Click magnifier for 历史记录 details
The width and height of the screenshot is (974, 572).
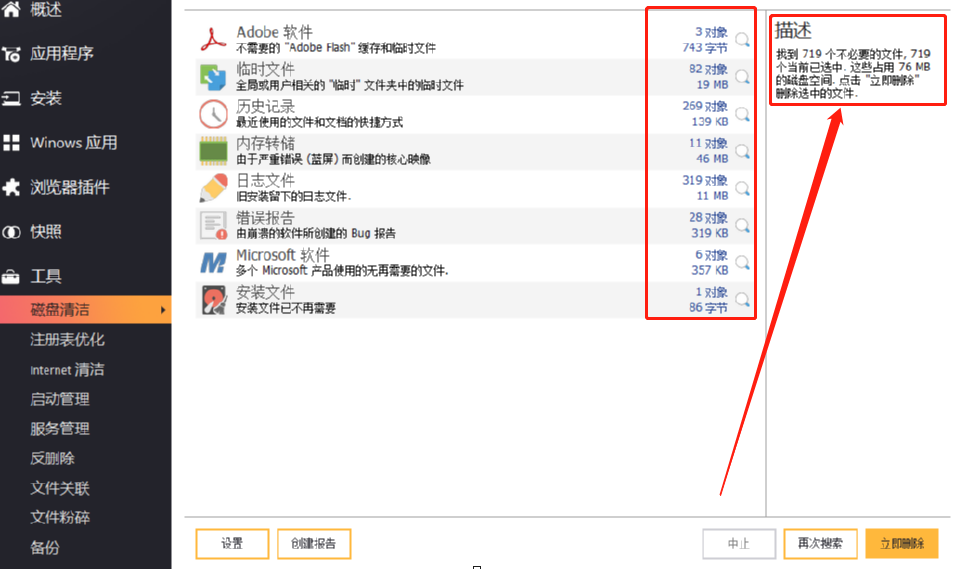[742, 115]
